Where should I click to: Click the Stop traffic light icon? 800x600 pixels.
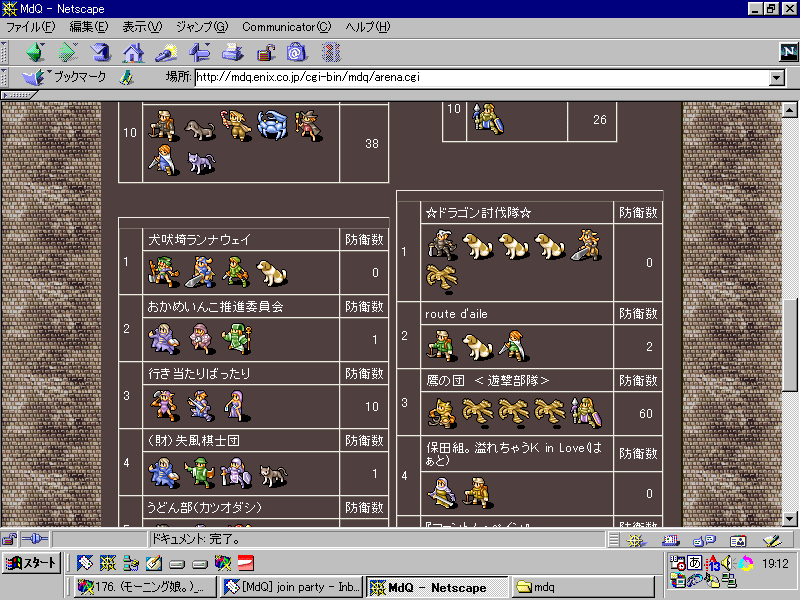coord(331,52)
